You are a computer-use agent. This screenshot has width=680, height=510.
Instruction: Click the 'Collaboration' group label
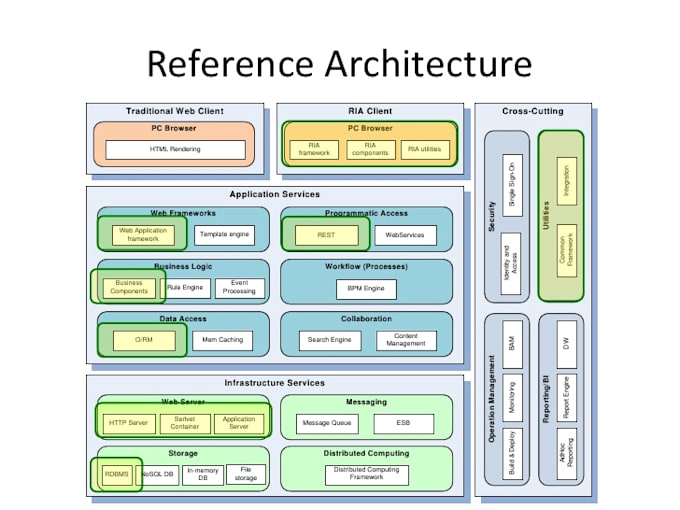366,319
